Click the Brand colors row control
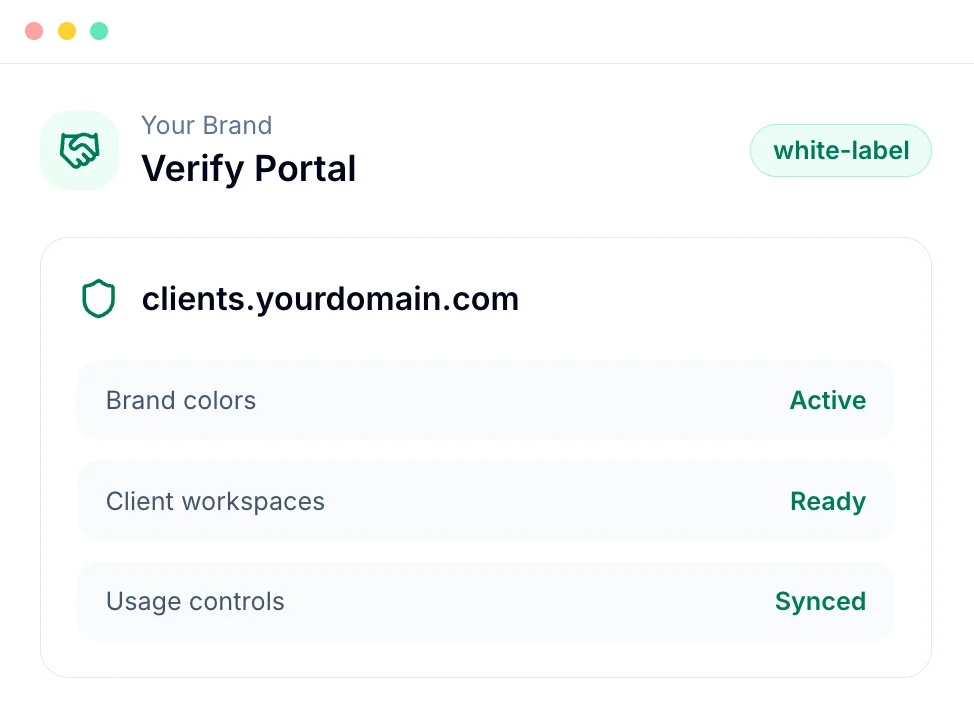 click(486, 400)
